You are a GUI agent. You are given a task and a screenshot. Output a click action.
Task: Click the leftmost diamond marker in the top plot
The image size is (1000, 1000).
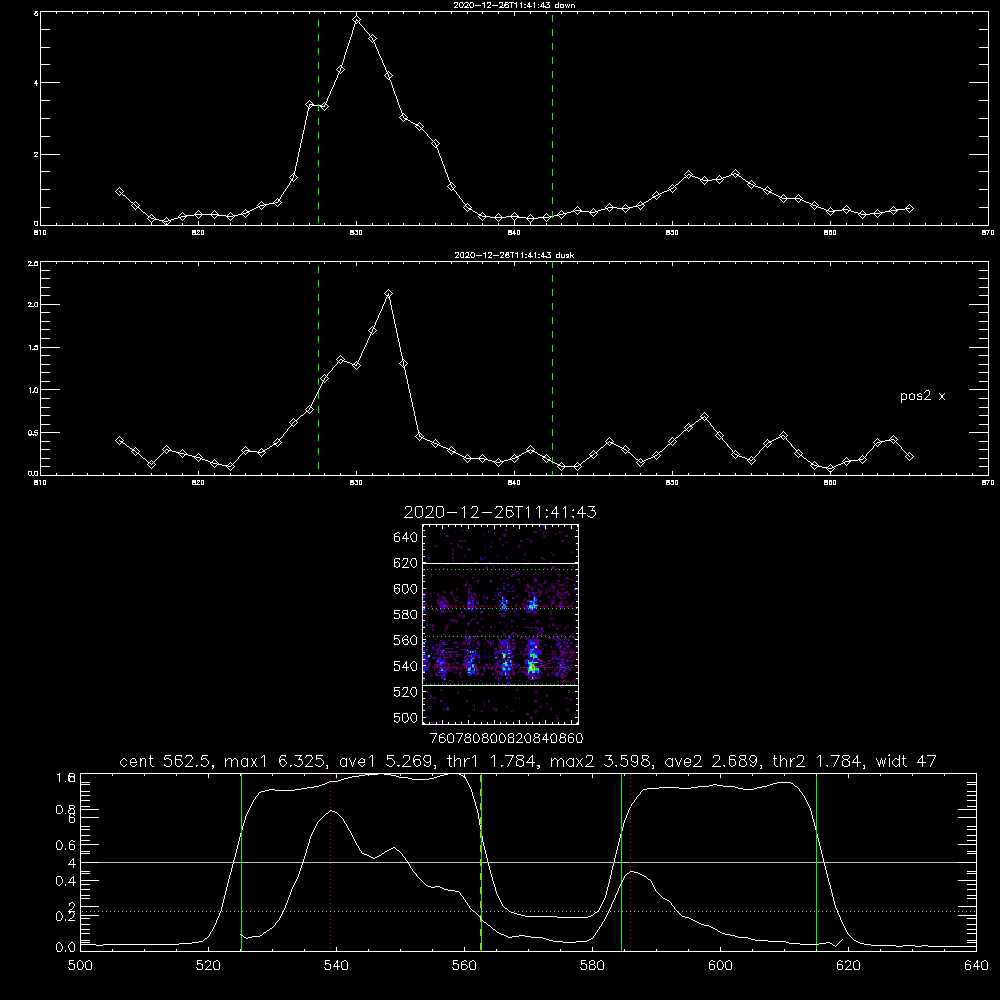click(119, 191)
